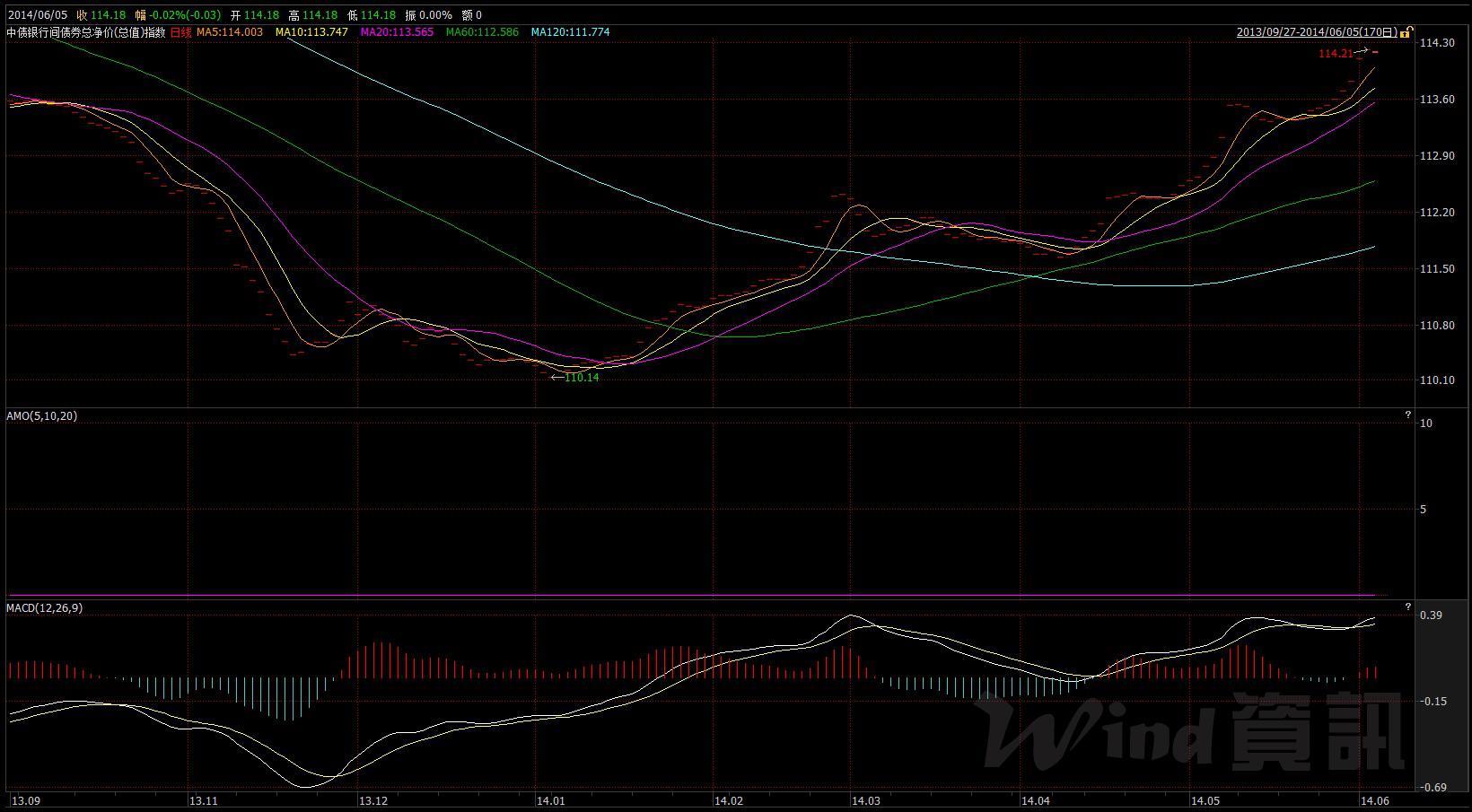
Task: Click the 14.02 time axis label
Action: (728, 799)
